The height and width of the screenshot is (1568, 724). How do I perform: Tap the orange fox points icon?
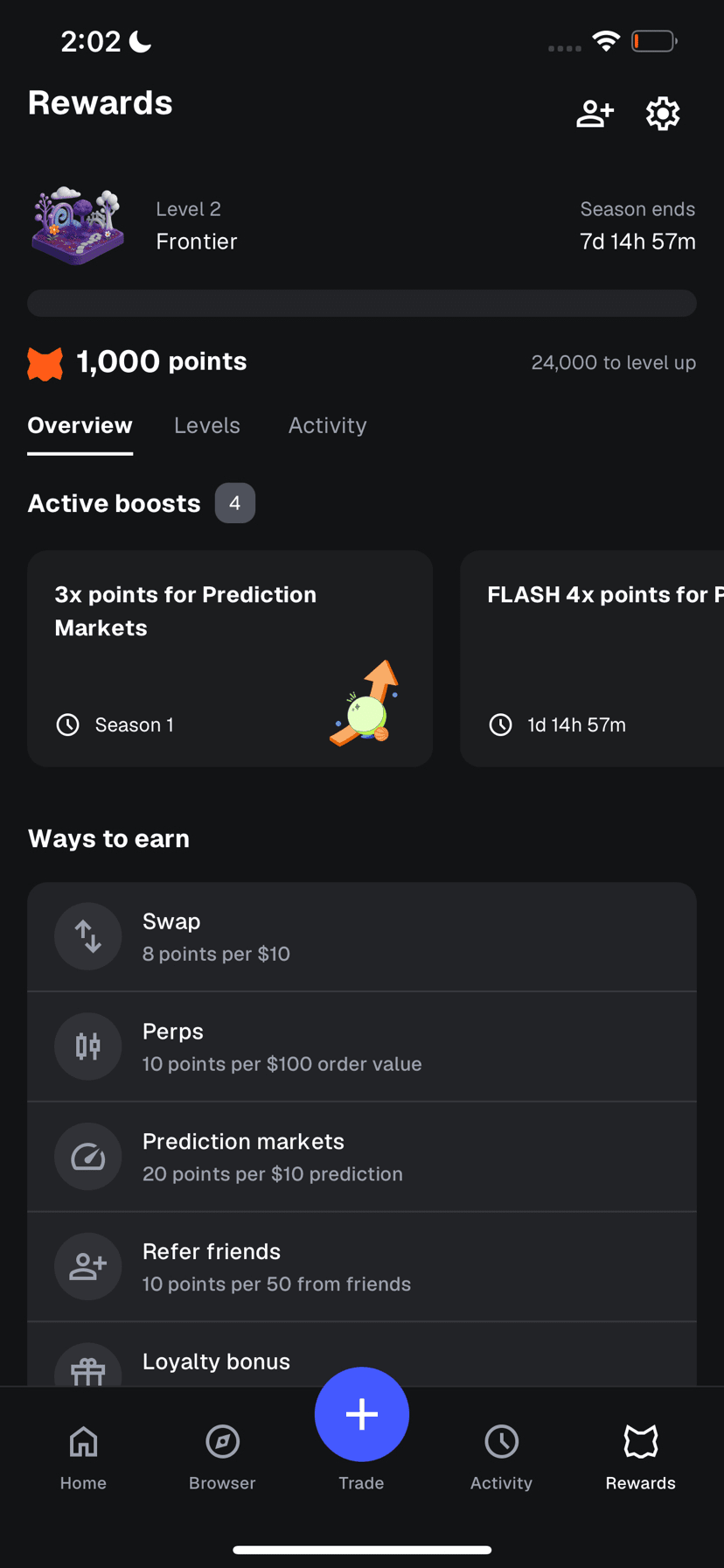[x=45, y=363]
